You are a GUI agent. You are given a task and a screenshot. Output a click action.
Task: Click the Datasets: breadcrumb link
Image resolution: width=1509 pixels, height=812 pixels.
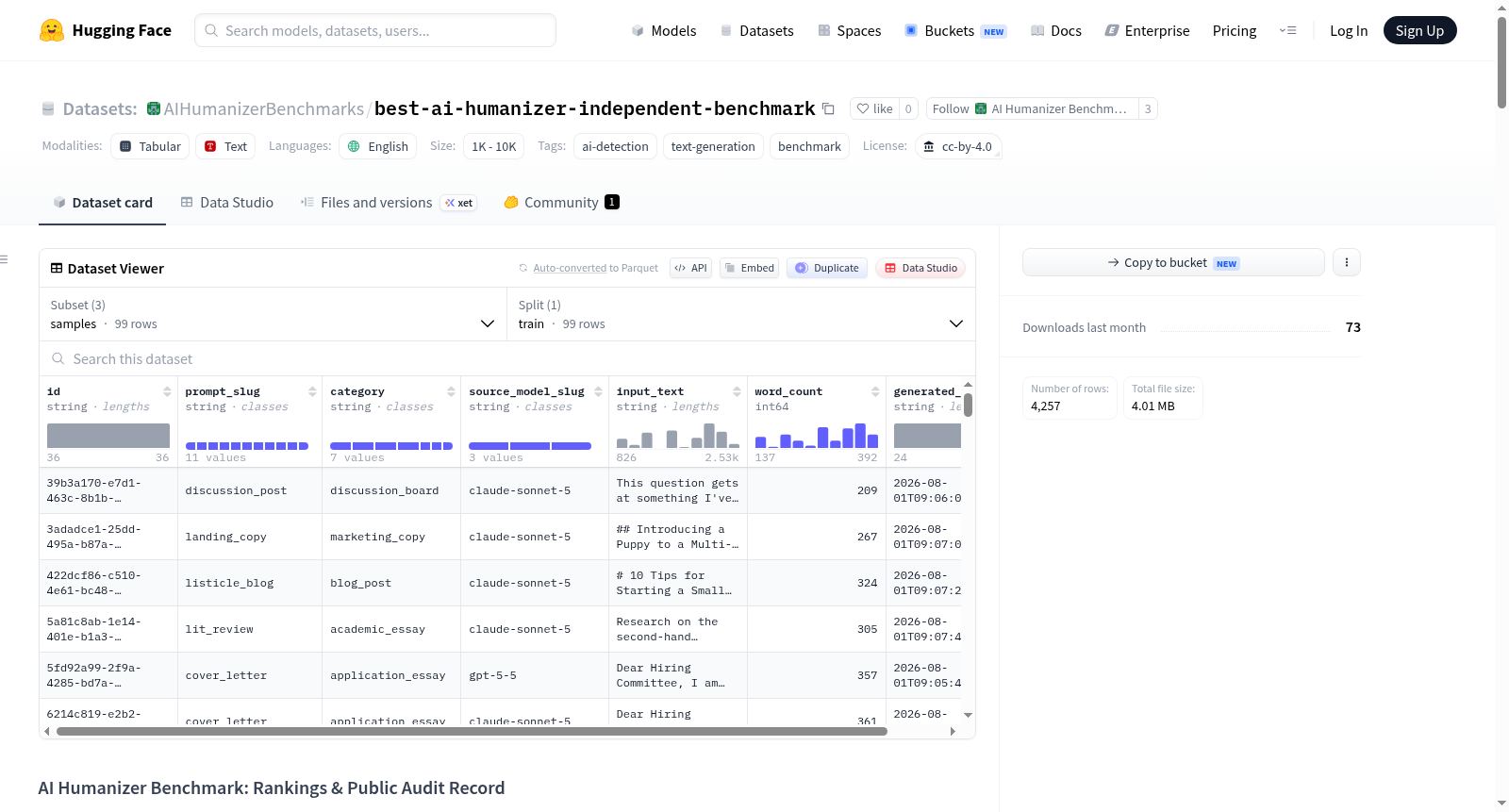[x=100, y=108]
